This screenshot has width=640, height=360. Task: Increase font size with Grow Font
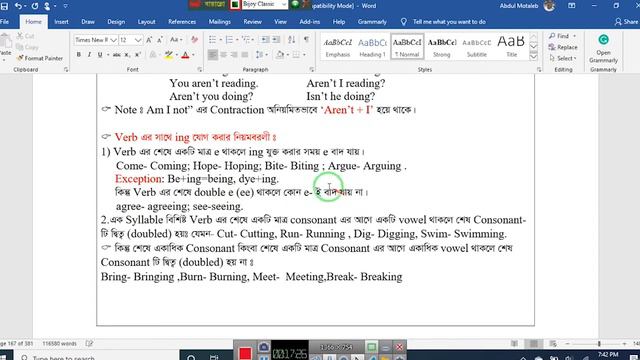tap(149, 40)
